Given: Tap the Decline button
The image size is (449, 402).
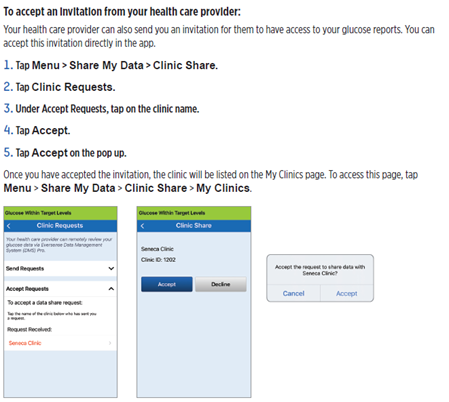Looking at the screenshot, I should pos(221,284).
